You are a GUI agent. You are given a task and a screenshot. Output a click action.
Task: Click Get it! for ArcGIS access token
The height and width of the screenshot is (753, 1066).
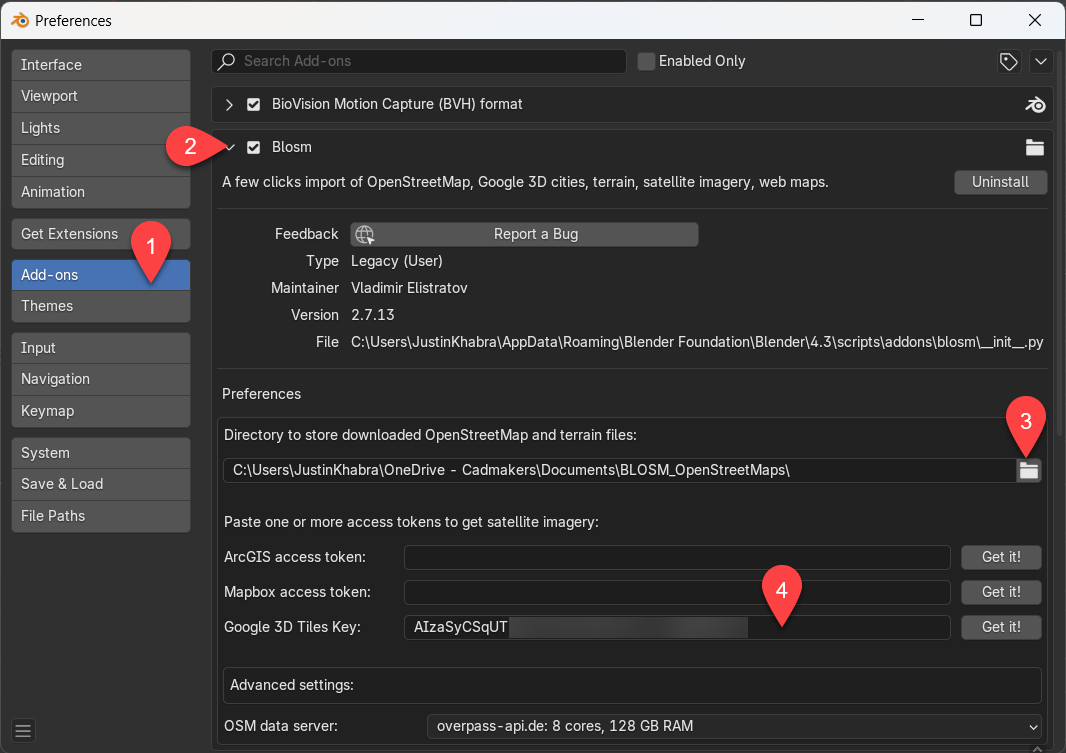point(1001,557)
